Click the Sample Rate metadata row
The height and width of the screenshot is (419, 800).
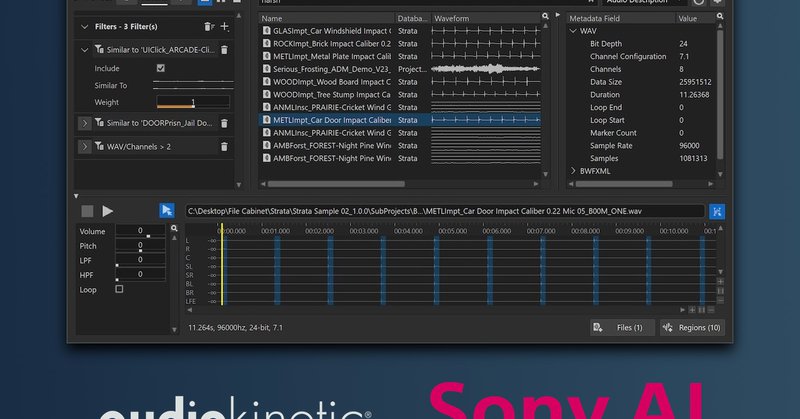click(x=641, y=145)
